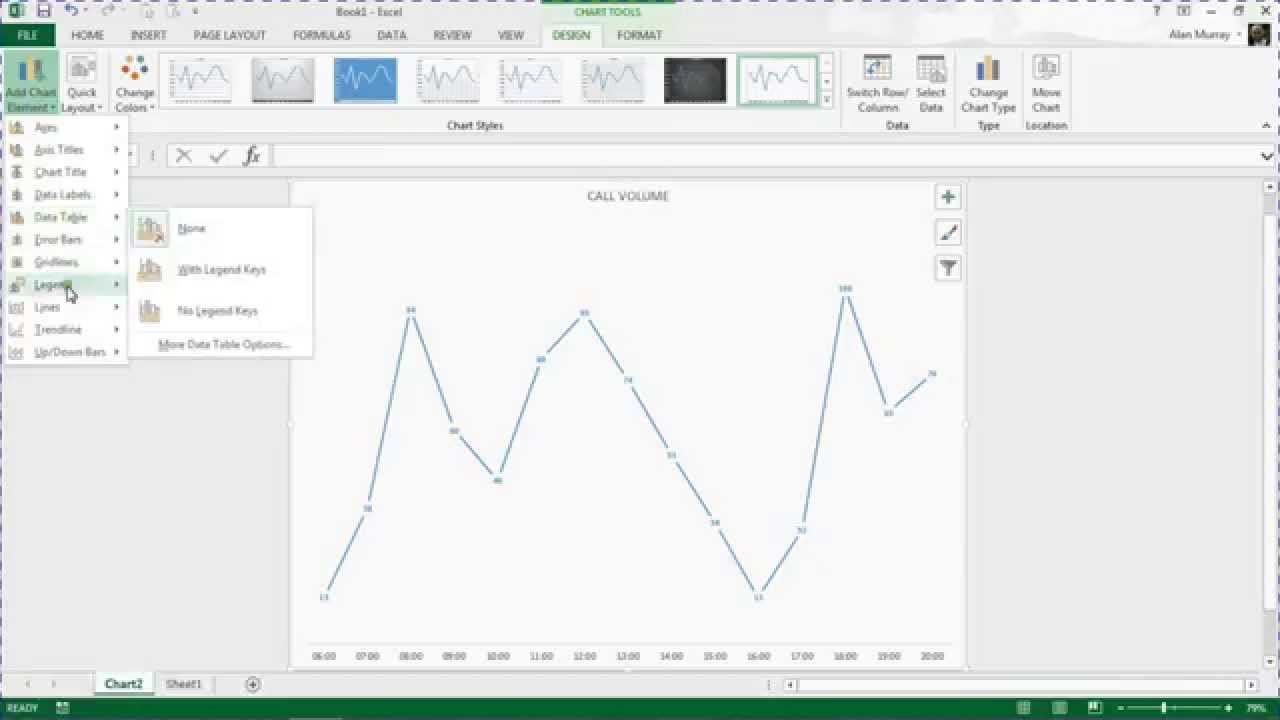1280x720 pixels.
Task: Save the workbook from quick access toolbar
Action: [43, 11]
